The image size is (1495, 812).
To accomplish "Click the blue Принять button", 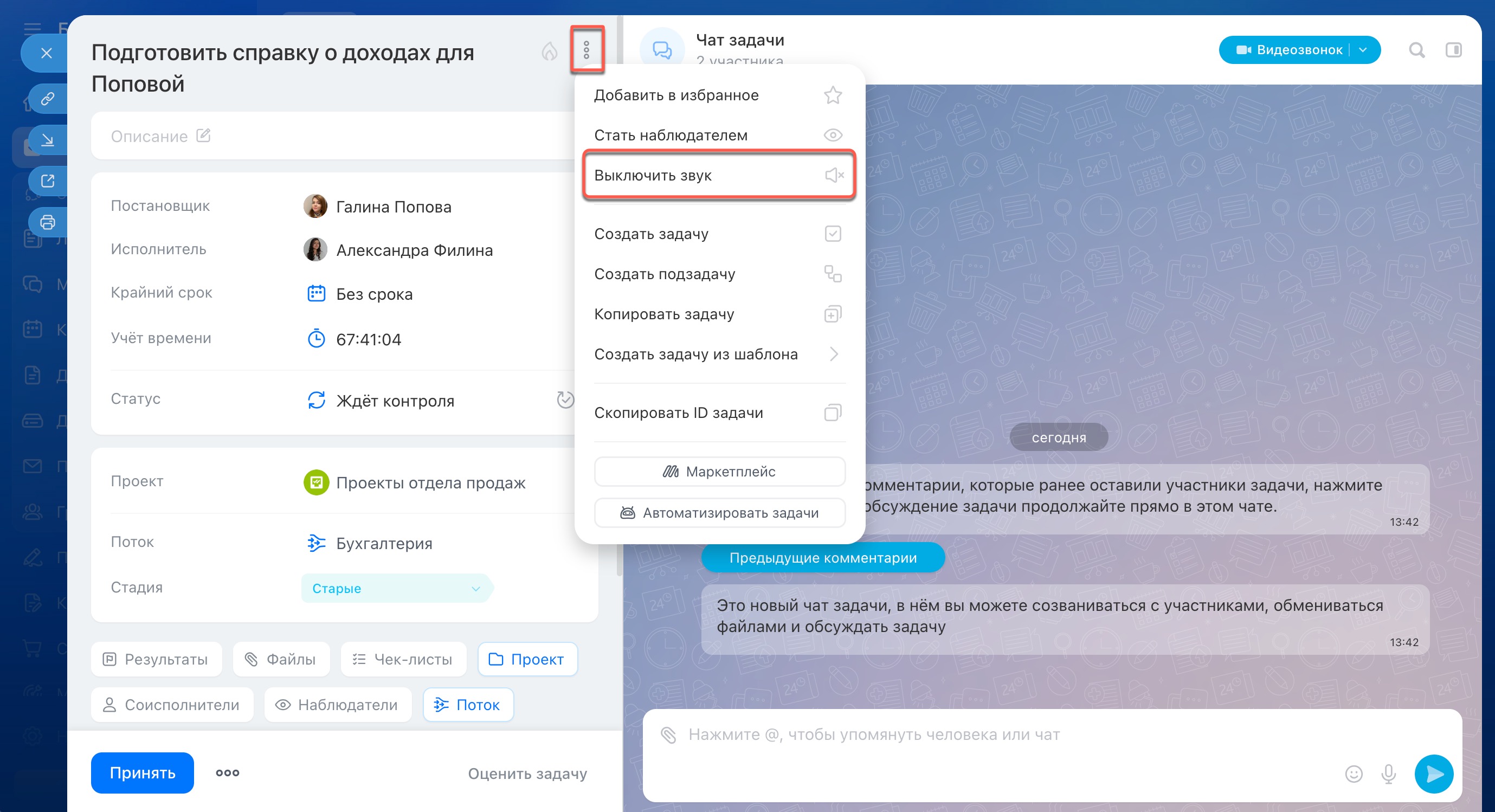I will pyautogui.click(x=142, y=772).
